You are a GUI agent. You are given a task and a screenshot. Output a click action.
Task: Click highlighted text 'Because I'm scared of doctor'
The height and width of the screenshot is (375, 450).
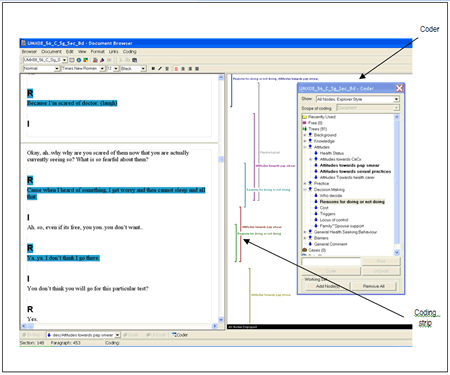72,103
